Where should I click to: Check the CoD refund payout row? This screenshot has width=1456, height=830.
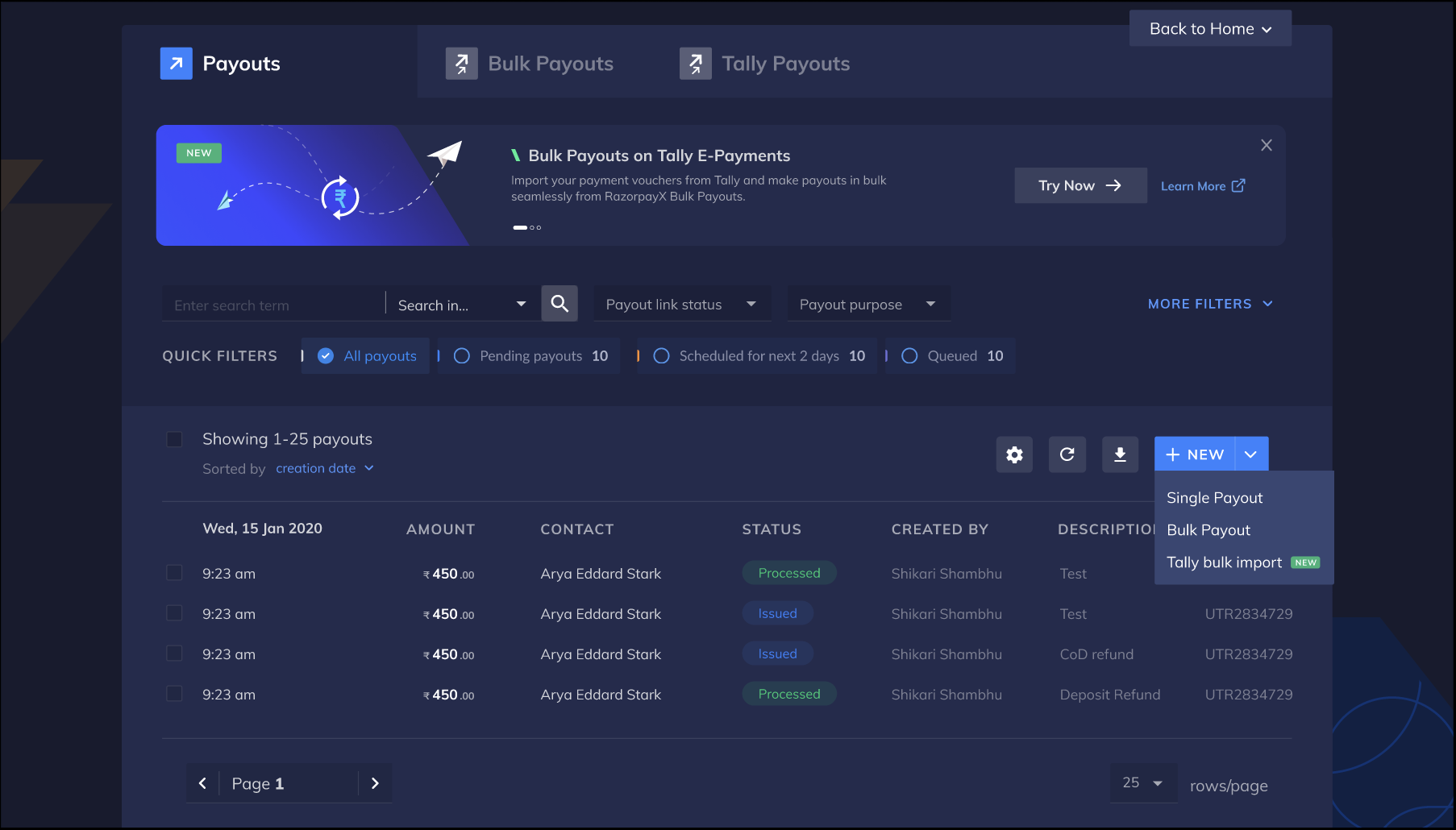[174, 653]
